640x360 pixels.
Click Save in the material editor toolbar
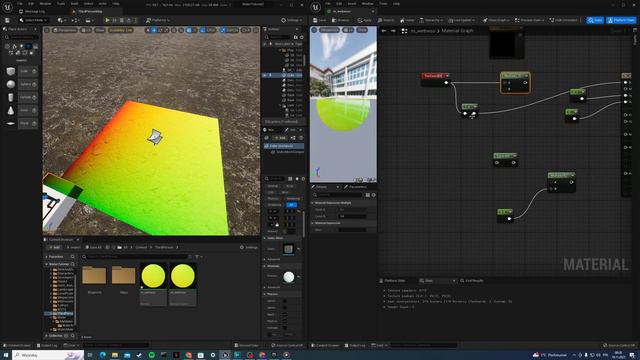(x=320, y=20)
